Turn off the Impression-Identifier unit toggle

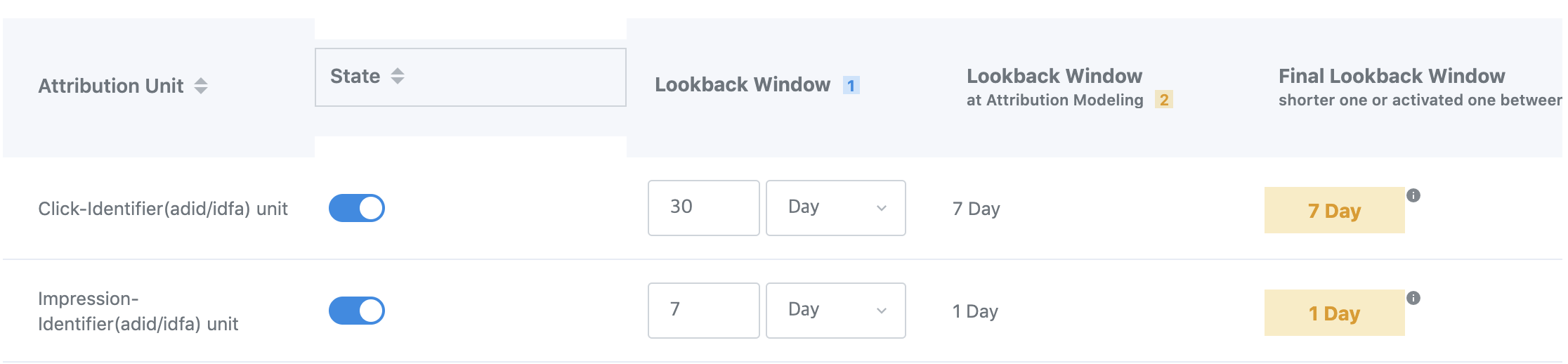[357, 311]
